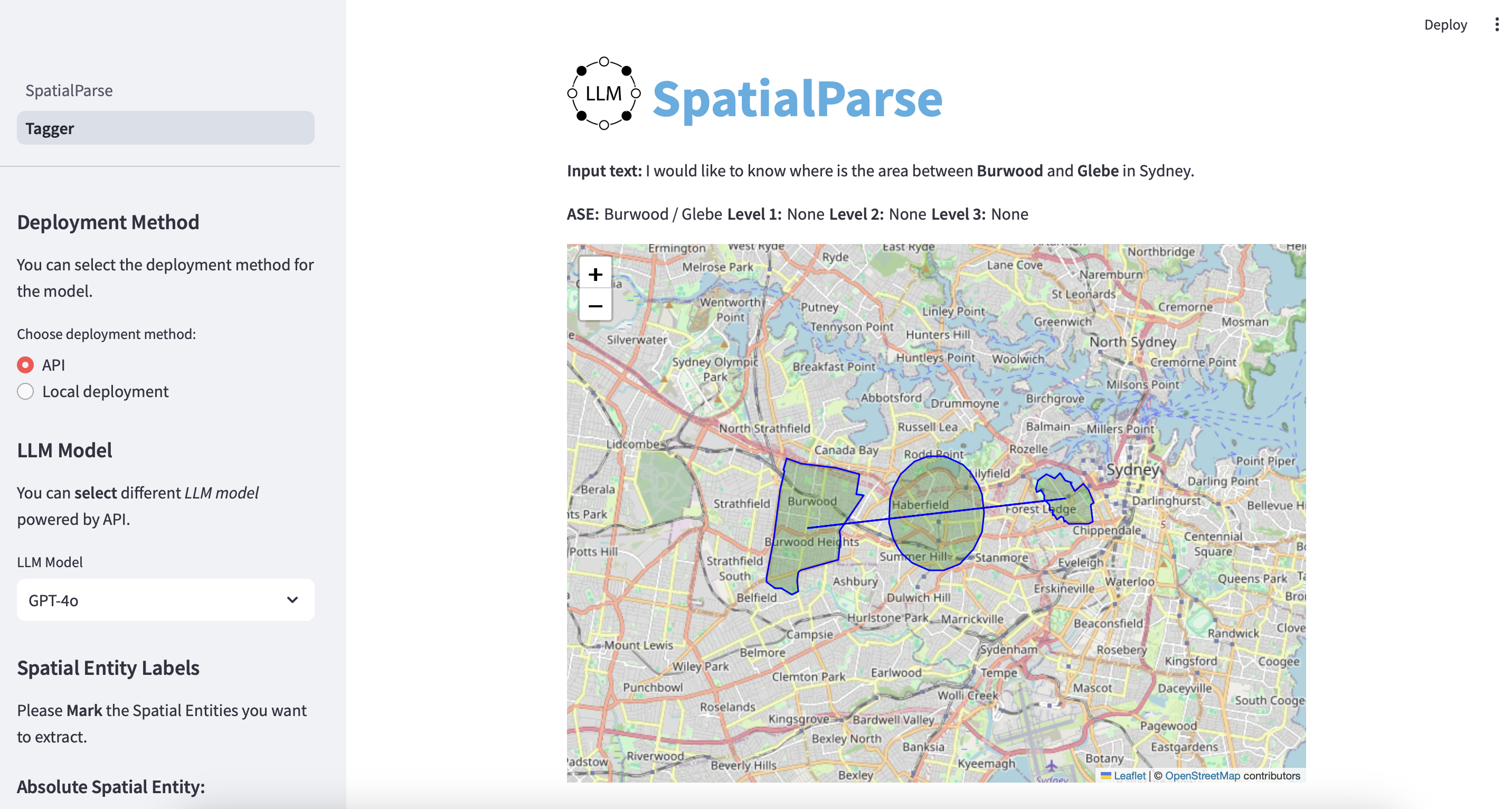The image size is (1512, 809).
Task: Open the three-dot main menu
Action: [x=1496, y=25]
